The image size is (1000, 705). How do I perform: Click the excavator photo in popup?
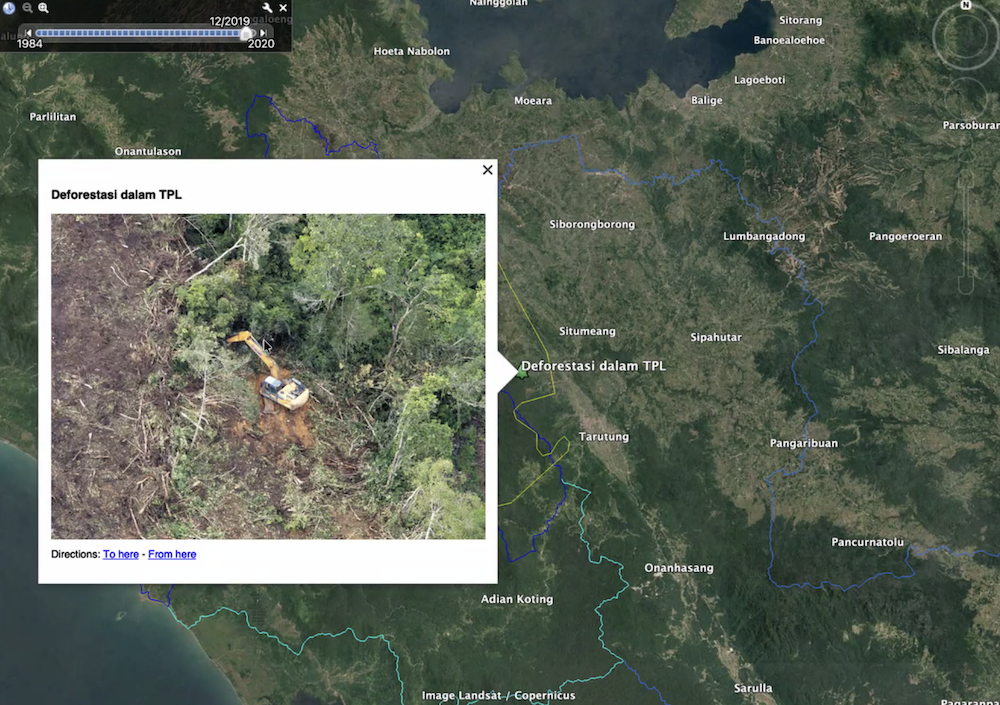268,376
